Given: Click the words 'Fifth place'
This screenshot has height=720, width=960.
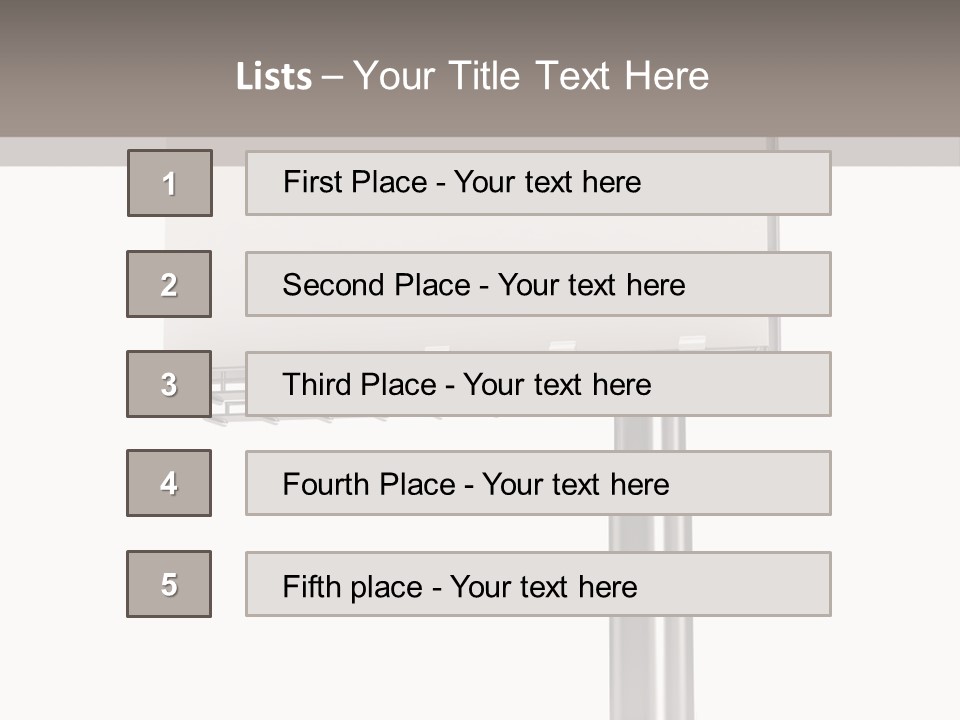Looking at the screenshot, I should coord(353,586).
